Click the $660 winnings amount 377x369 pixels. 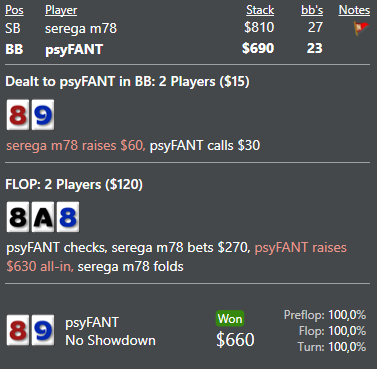(235, 340)
